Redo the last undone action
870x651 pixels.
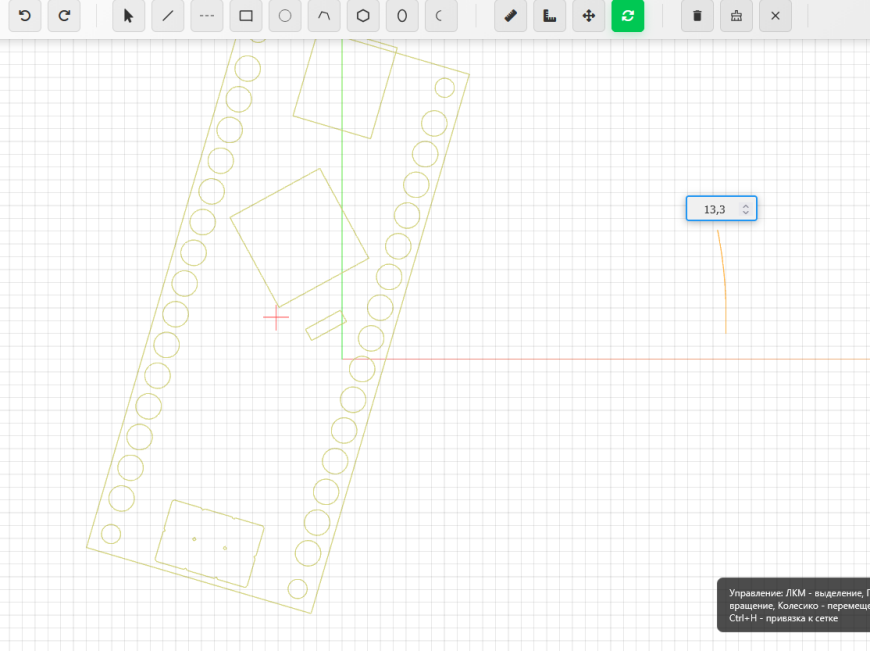click(x=64, y=16)
